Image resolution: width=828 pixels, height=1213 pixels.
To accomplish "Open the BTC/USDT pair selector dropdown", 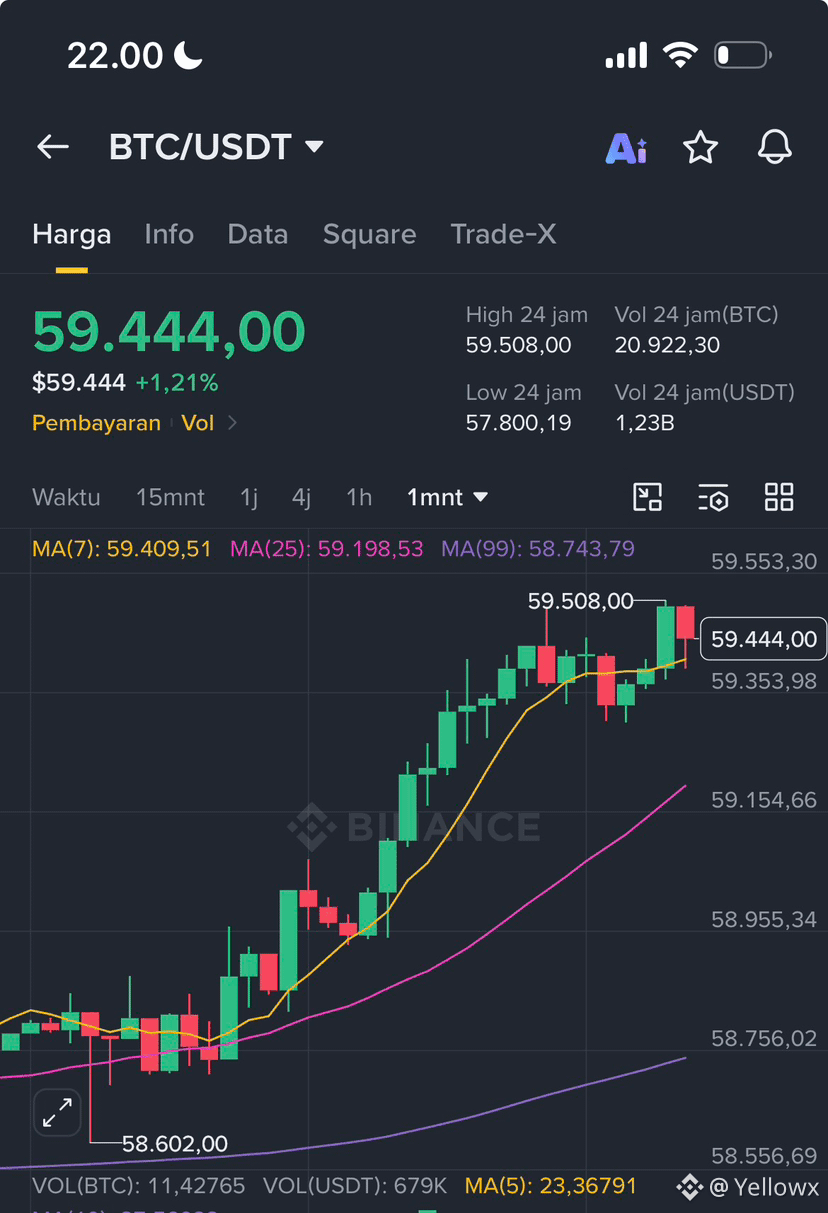I will coord(216,147).
